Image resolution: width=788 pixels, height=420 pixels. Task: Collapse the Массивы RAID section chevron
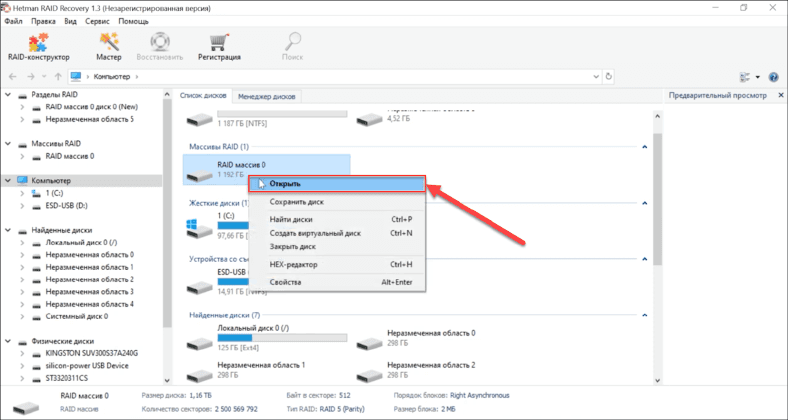(642, 147)
